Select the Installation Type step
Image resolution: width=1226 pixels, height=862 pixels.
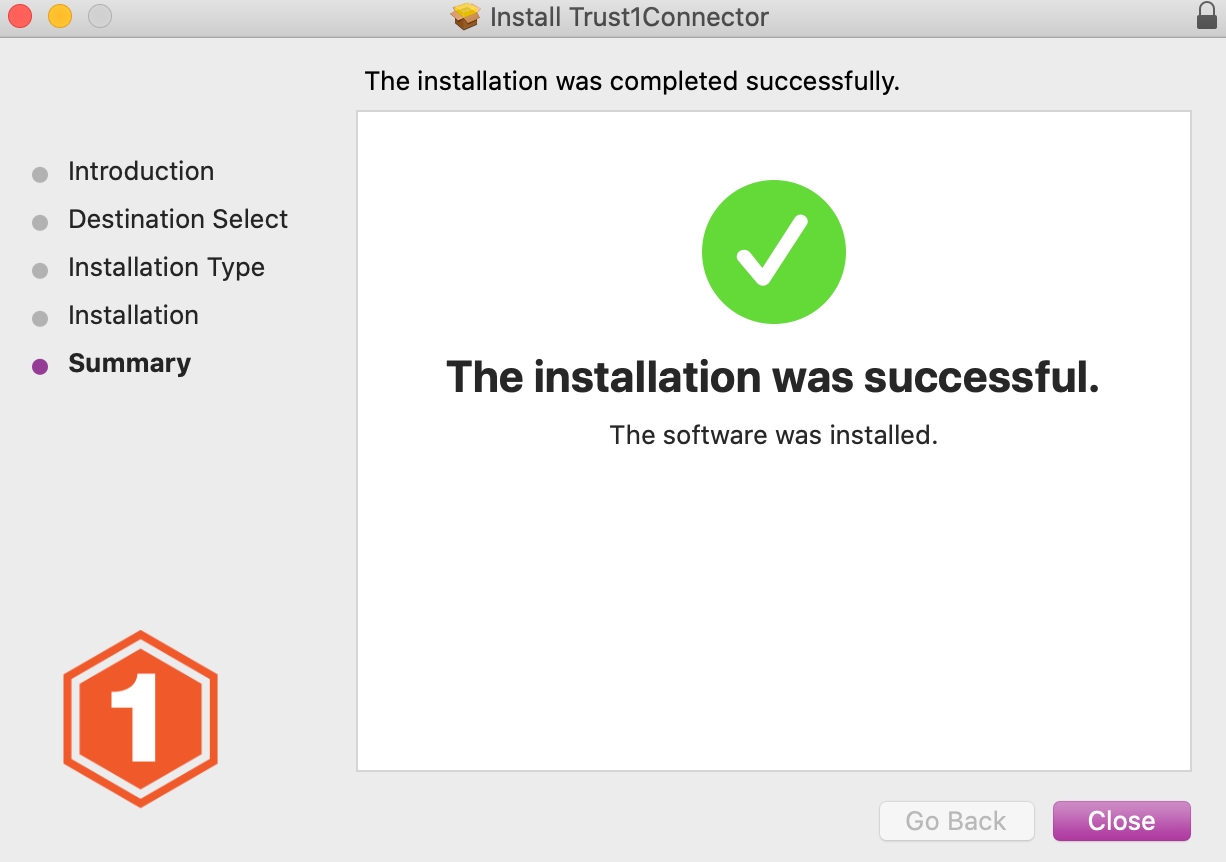point(166,267)
